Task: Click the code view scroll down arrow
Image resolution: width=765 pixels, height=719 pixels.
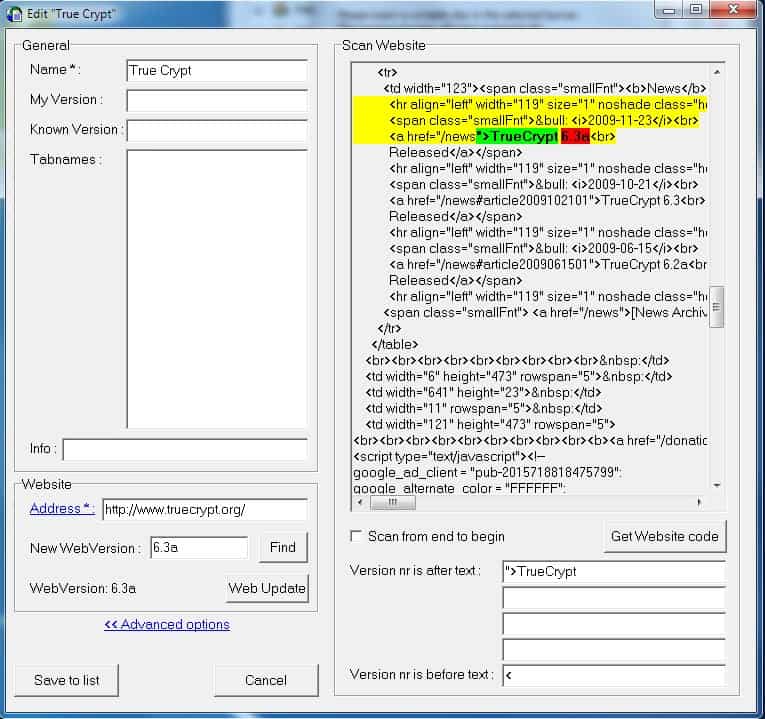Action: point(717,485)
